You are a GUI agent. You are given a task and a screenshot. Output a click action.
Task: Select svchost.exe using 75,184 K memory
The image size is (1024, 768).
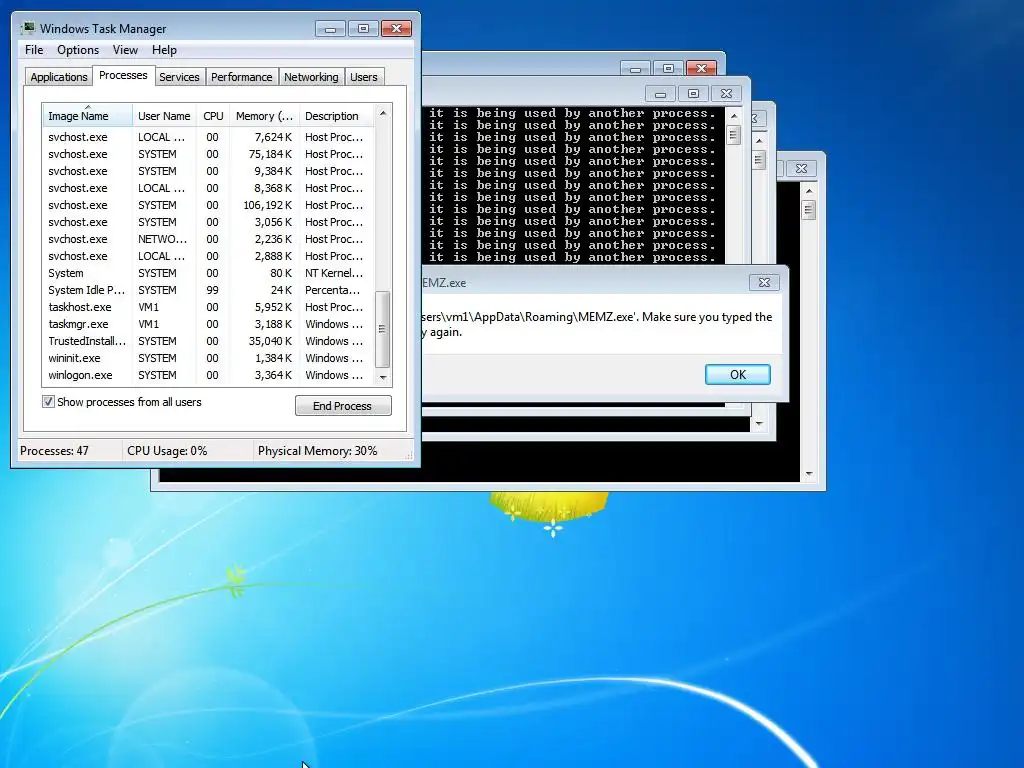click(x=208, y=154)
